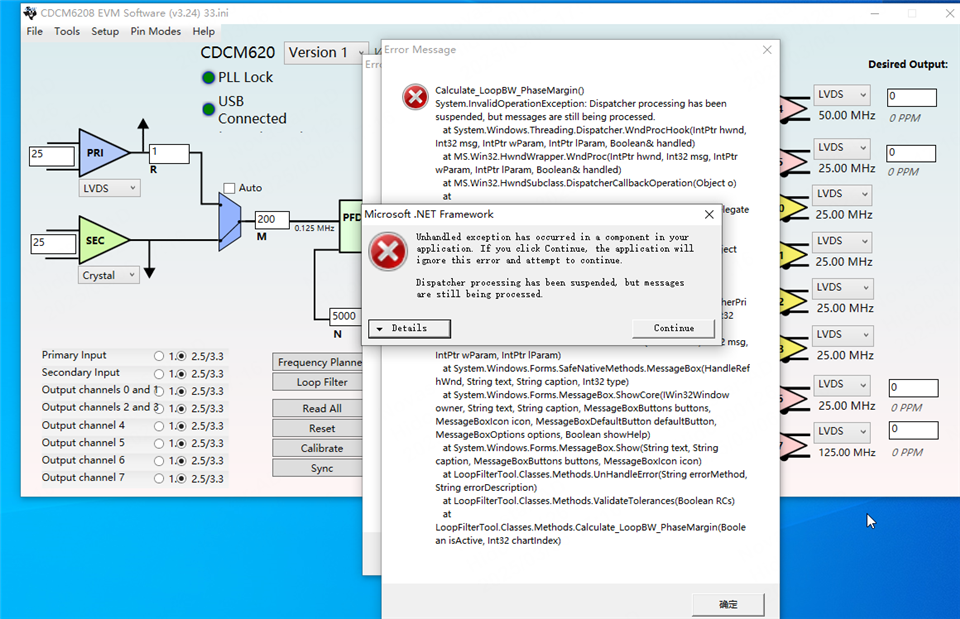Select 1.8 radio for Output channel 6
This screenshot has width=960, height=619.
point(159,460)
